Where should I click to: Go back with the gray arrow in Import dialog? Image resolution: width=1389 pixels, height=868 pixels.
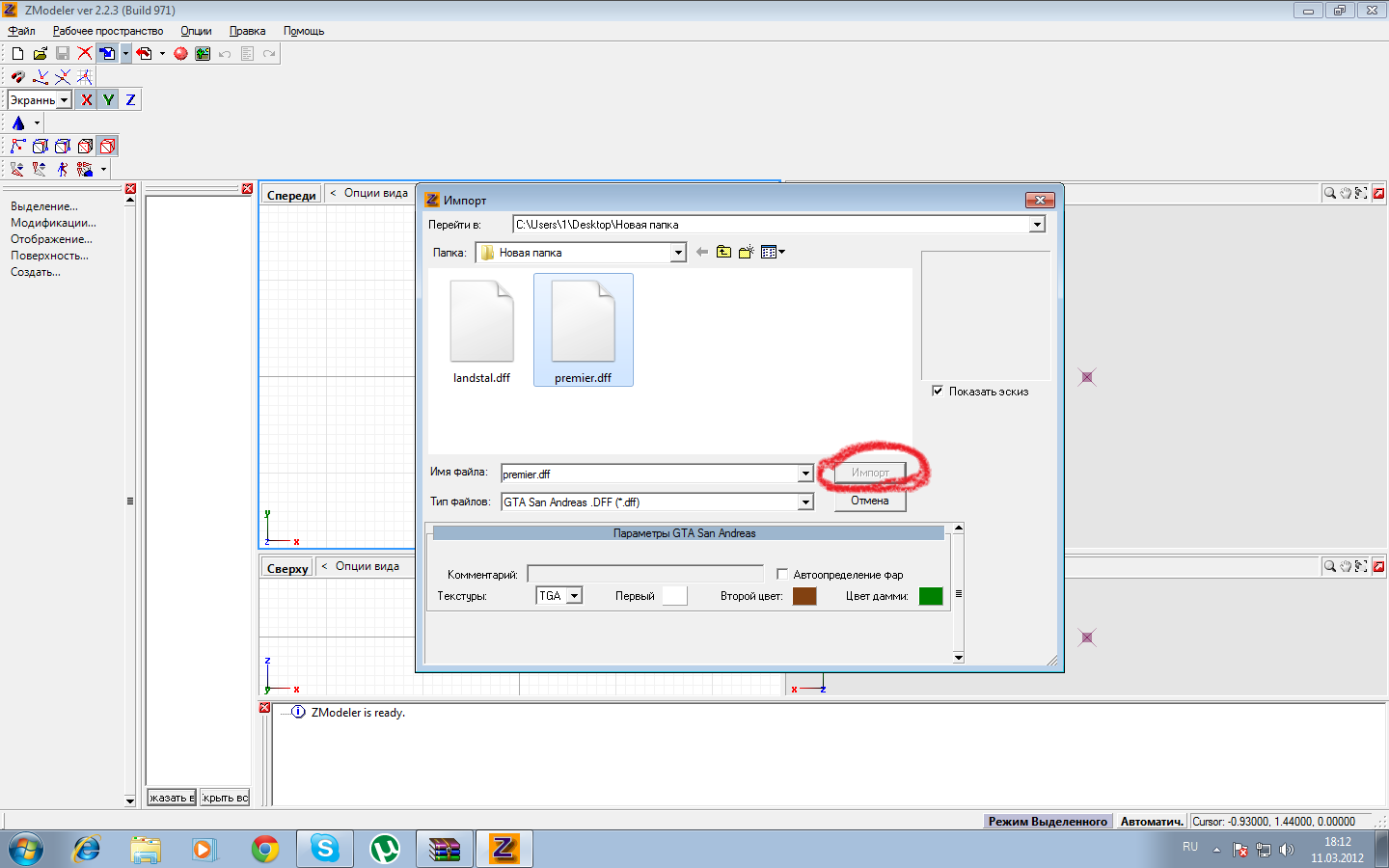[702, 253]
